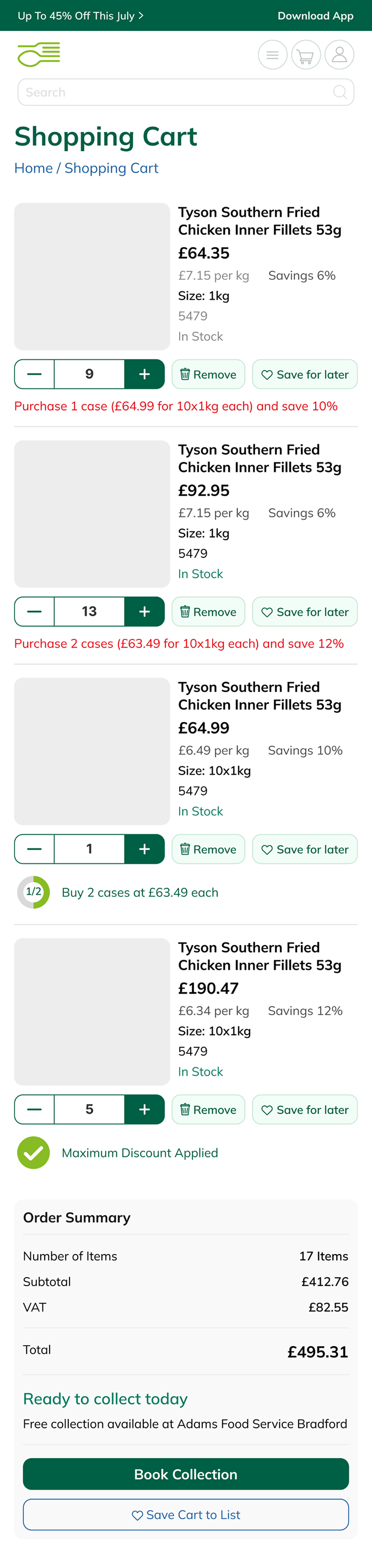Increase quantity of the £64.35 item
372x1568 pixels.
tap(144, 375)
